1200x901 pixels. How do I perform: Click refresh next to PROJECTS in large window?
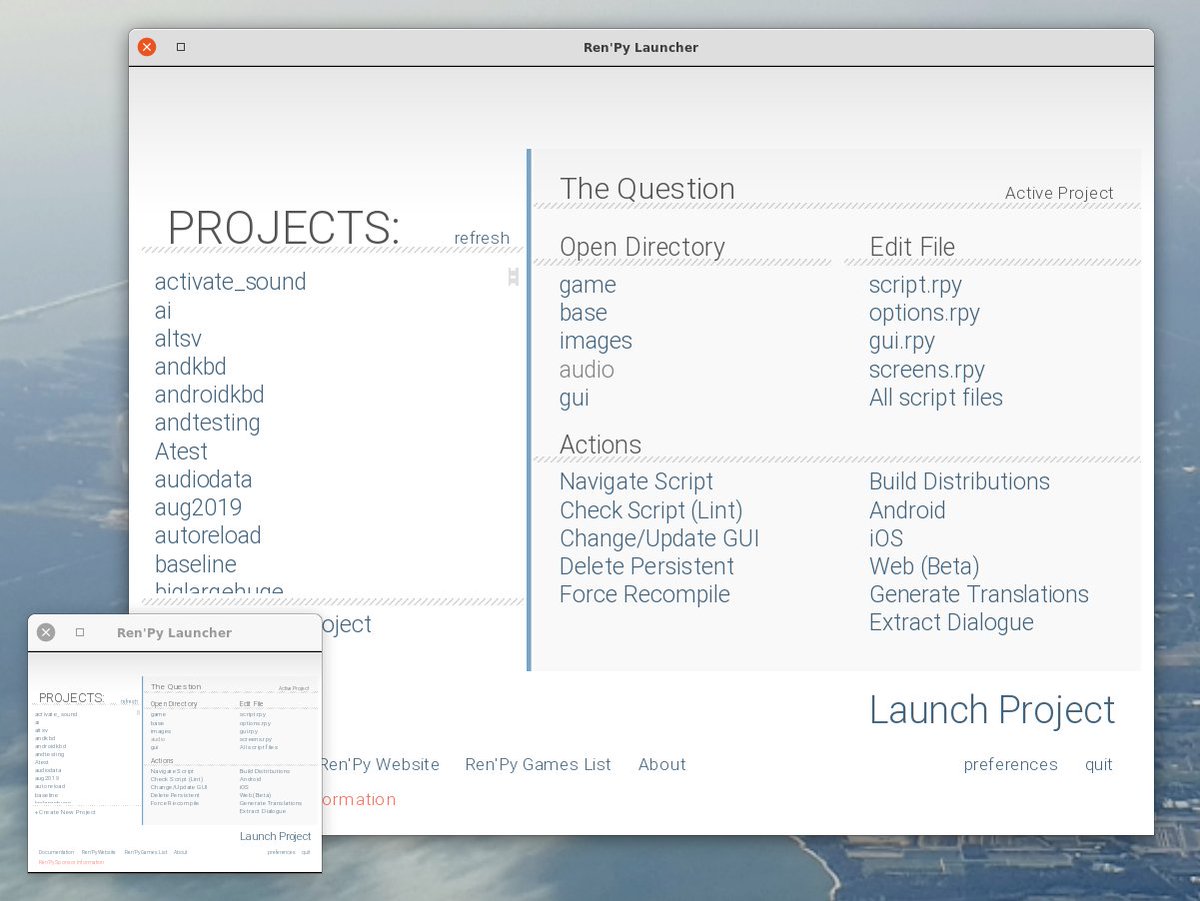(x=482, y=238)
